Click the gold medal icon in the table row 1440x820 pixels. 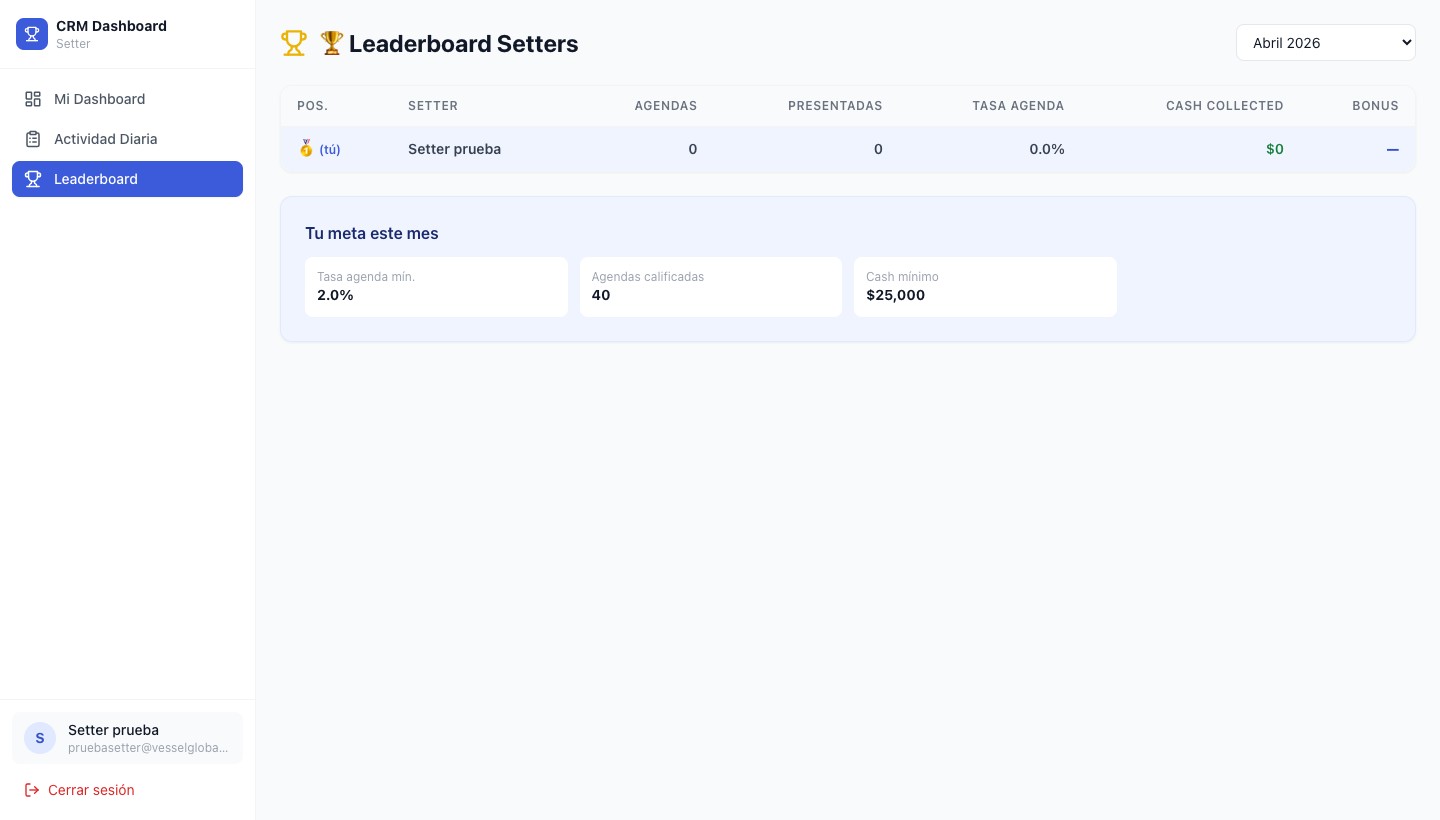pos(306,148)
